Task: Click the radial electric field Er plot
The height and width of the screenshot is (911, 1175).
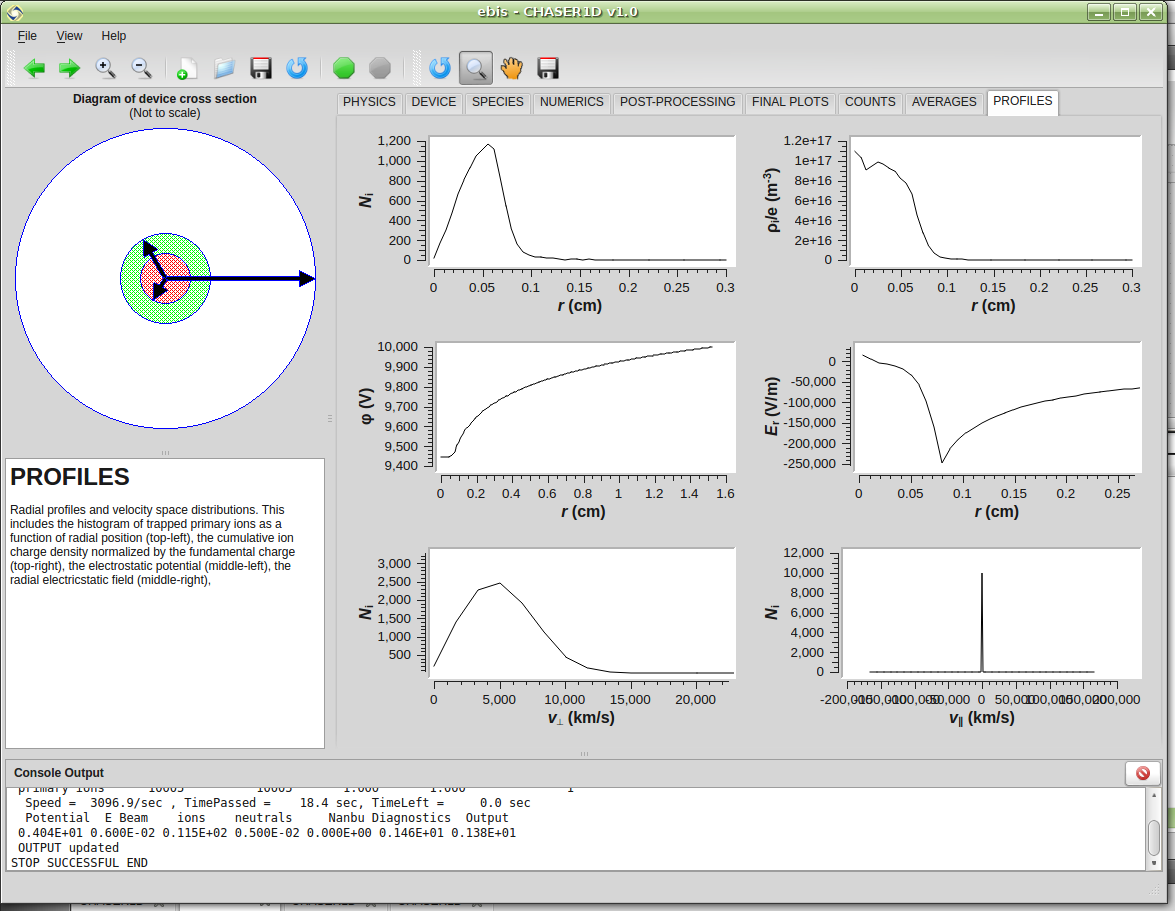Action: pos(997,407)
